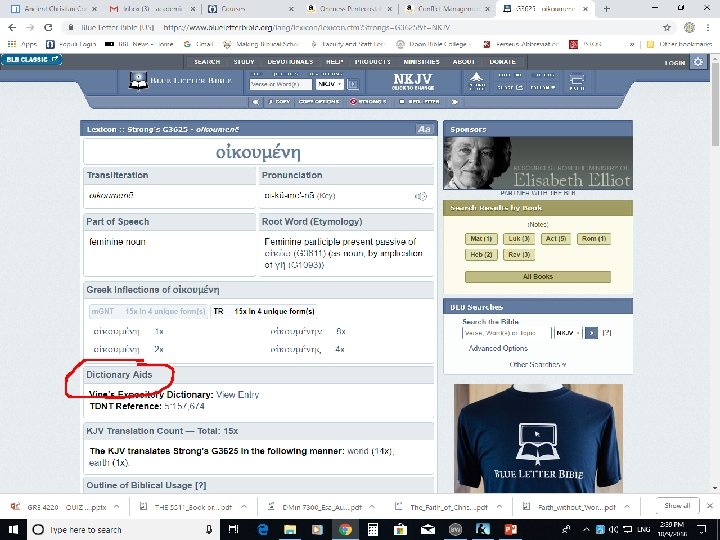720x540 pixels.
Task: Select the mGNT inflections tab
Action: 148,311
